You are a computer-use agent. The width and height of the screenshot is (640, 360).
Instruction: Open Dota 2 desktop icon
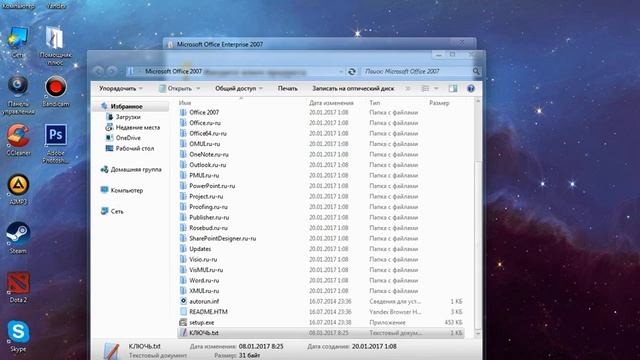[x=18, y=288]
